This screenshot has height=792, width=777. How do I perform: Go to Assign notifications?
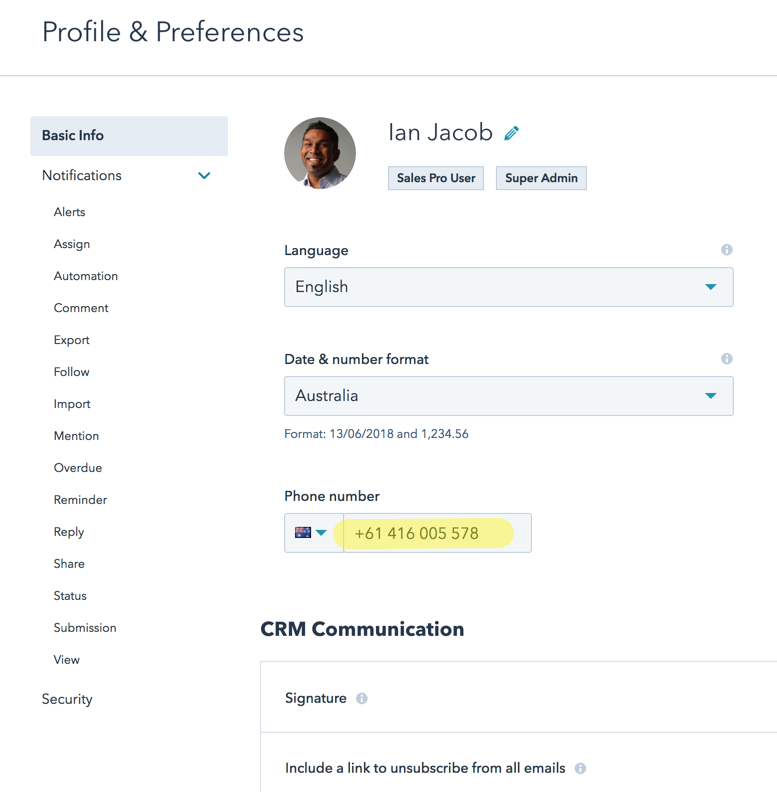pos(72,244)
